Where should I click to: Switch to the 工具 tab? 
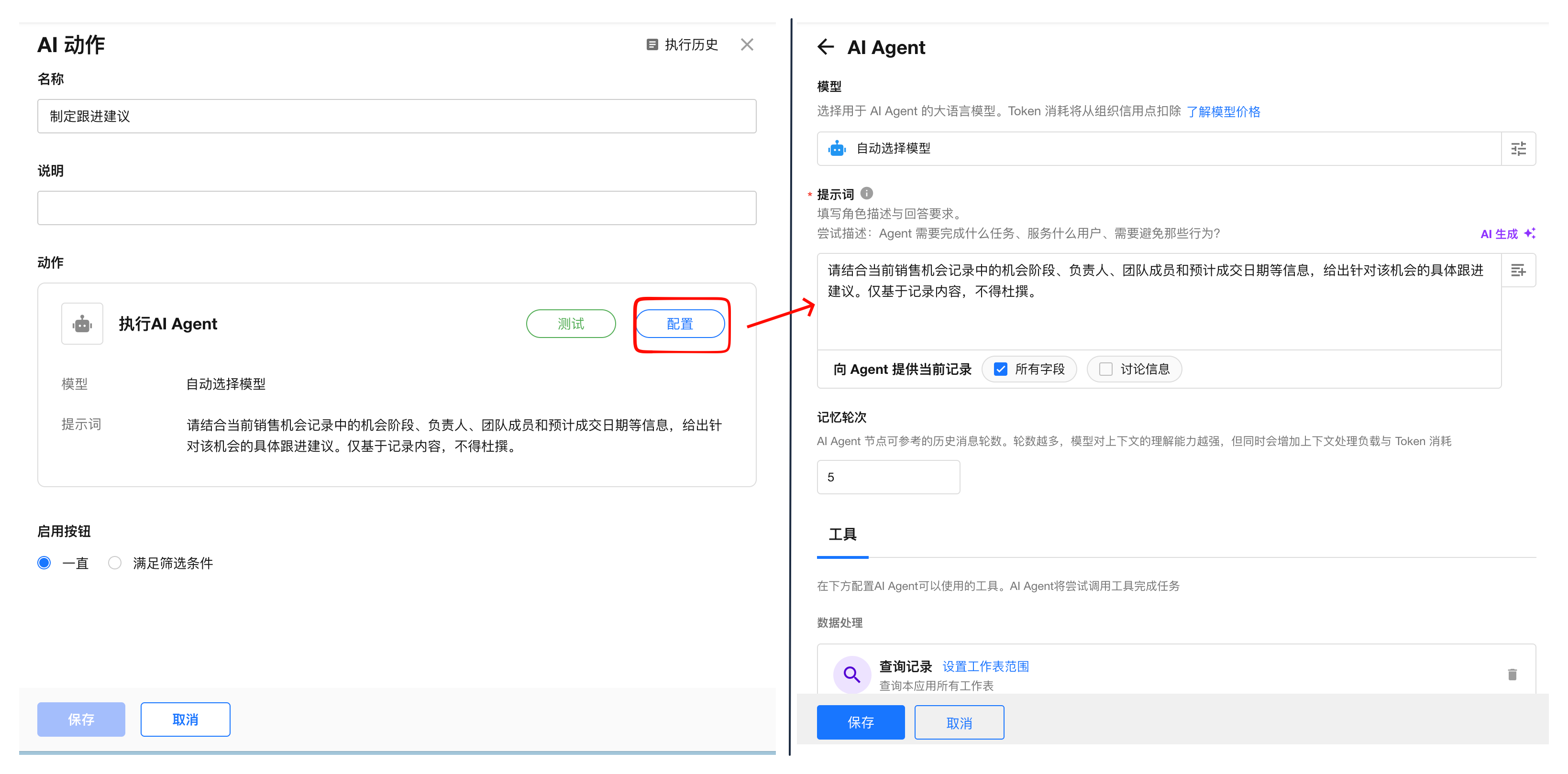coord(842,534)
